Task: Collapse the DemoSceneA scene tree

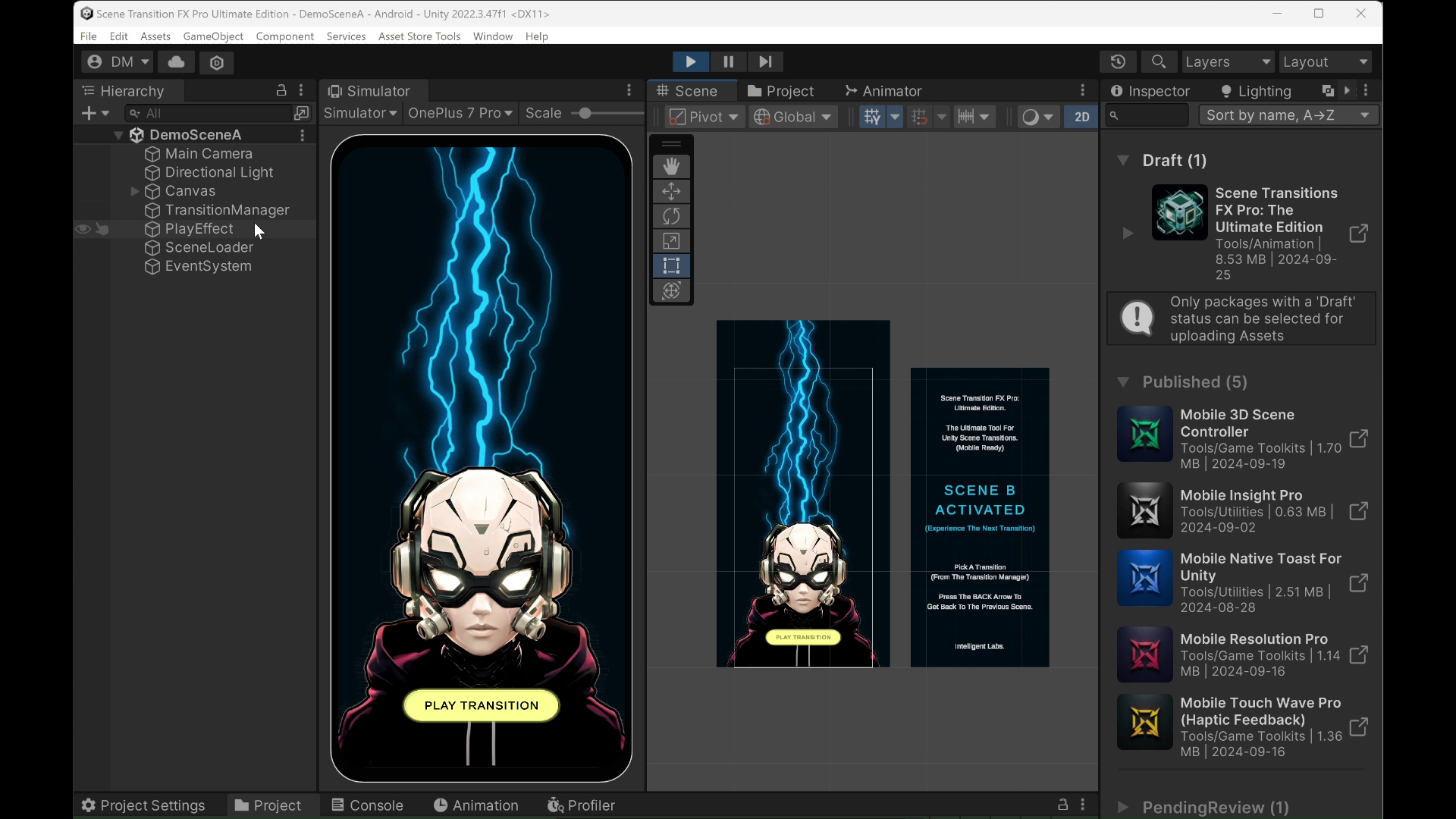Action: [118, 135]
